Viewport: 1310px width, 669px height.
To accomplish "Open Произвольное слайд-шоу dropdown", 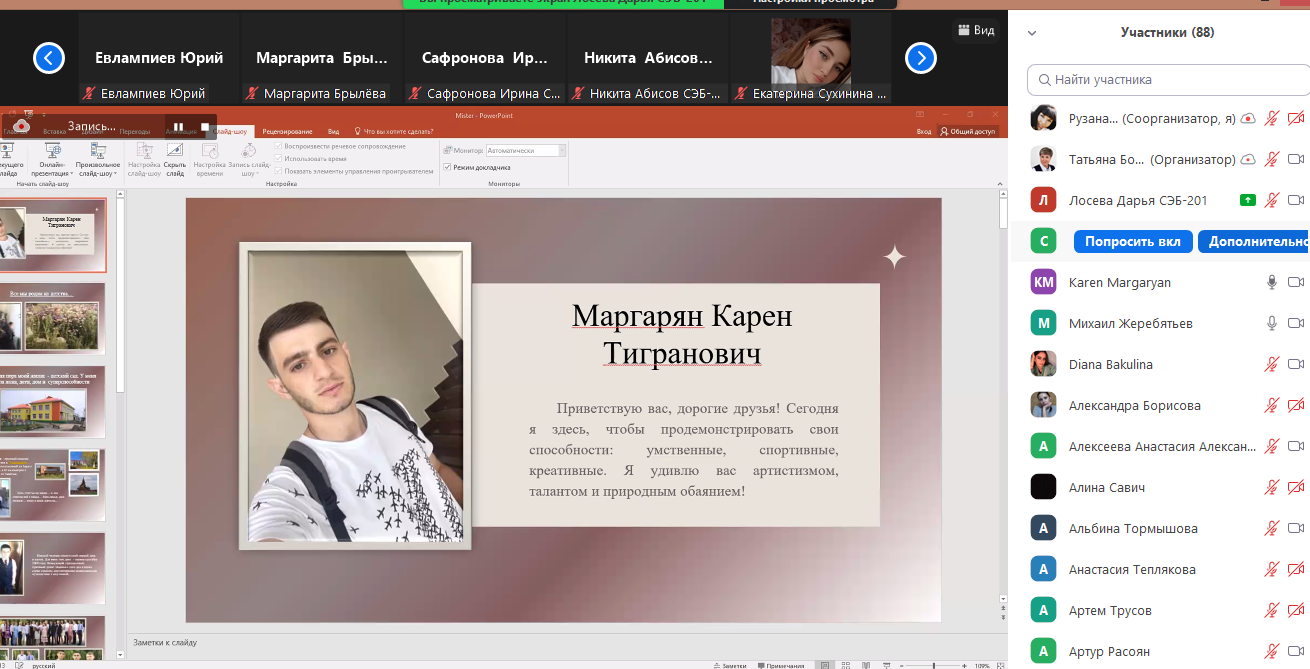I will click(x=98, y=159).
